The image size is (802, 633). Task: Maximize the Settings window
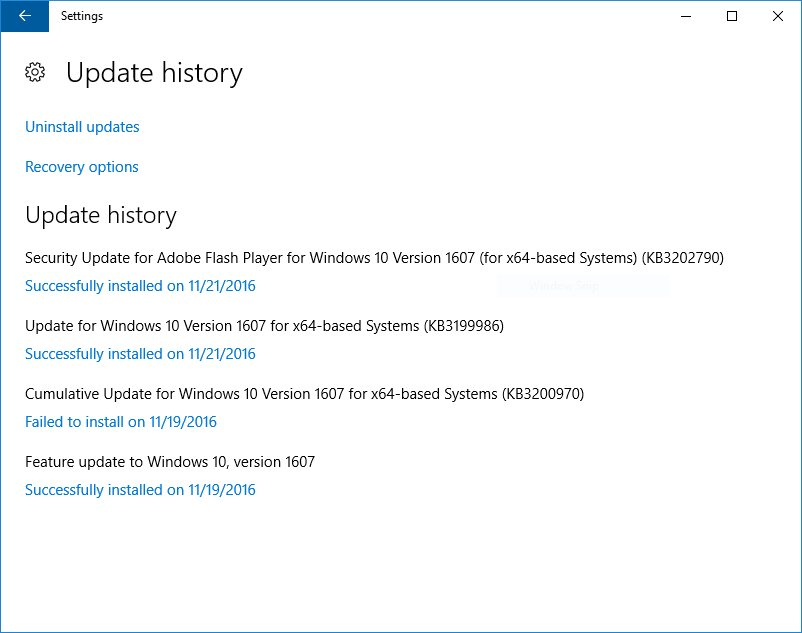(732, 16)
